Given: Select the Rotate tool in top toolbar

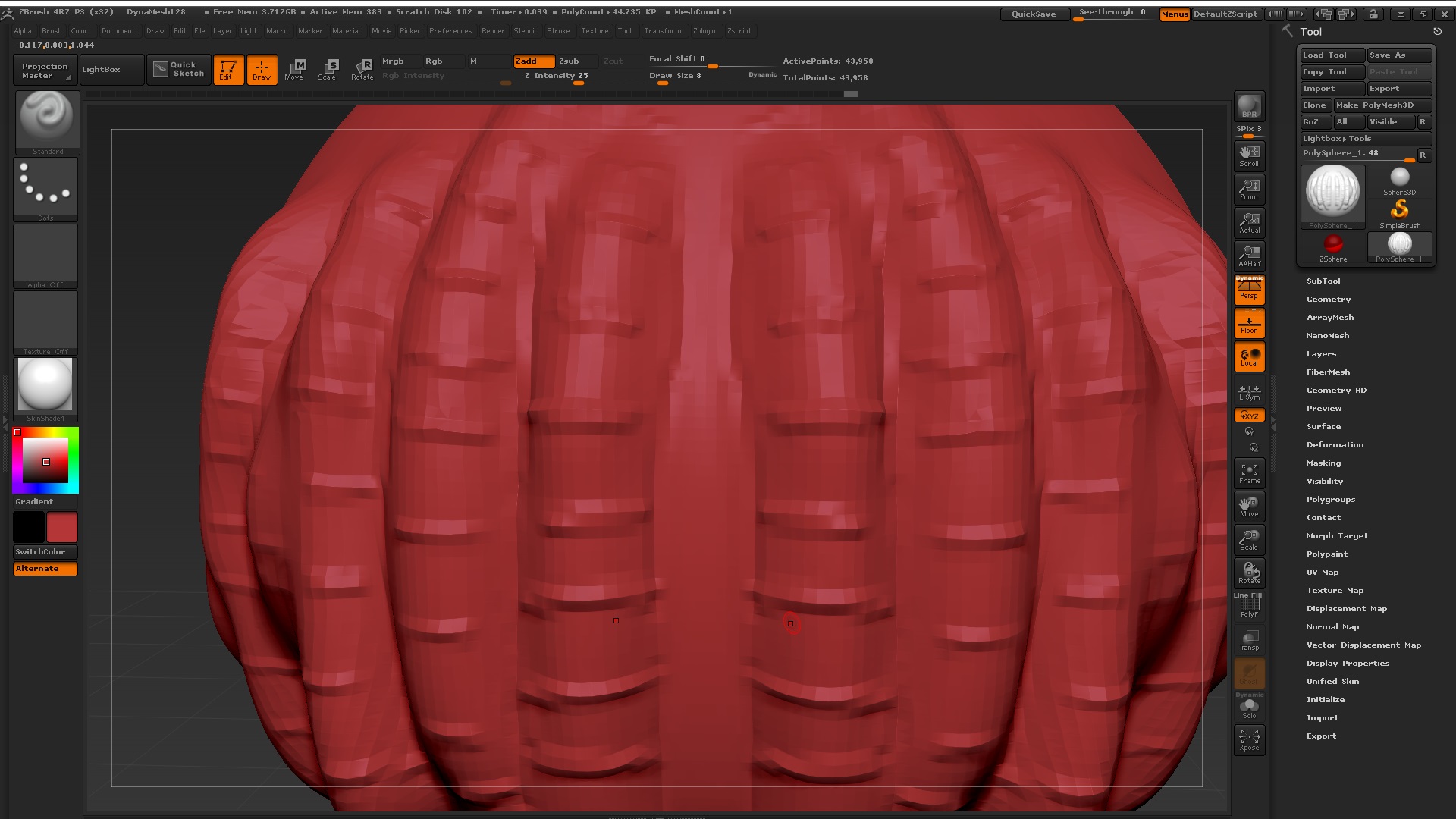Looking at the screenshot, I should click(362, 69).
